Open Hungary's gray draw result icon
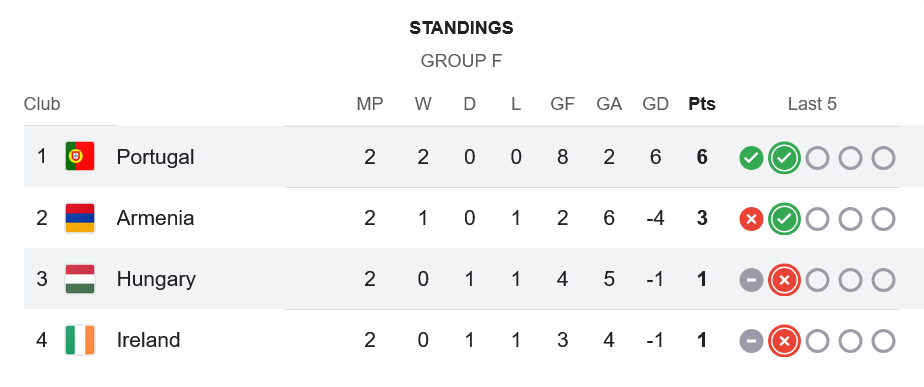Viewport: 924px width, 387px height. tap(751, 280)
